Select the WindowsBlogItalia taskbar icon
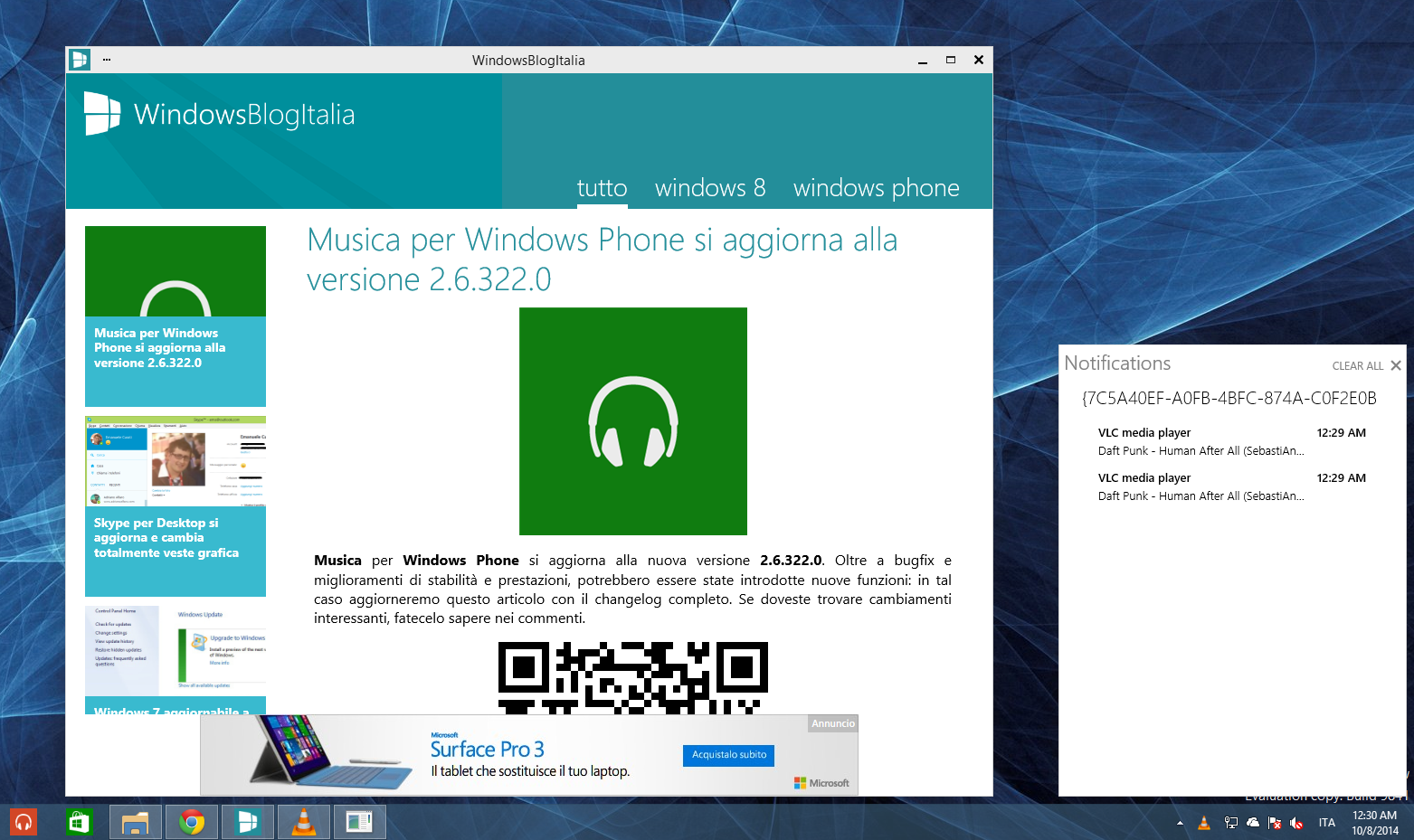 [248, 822]
